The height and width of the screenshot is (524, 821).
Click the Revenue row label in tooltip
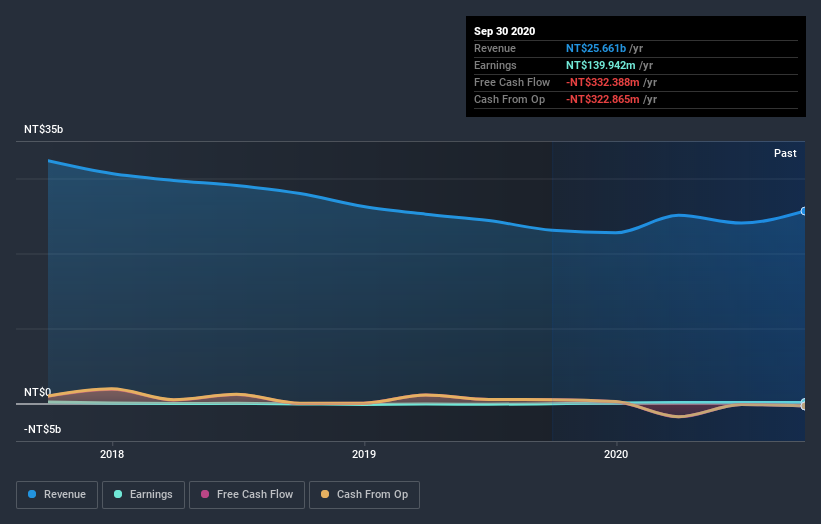coord(495,48)
